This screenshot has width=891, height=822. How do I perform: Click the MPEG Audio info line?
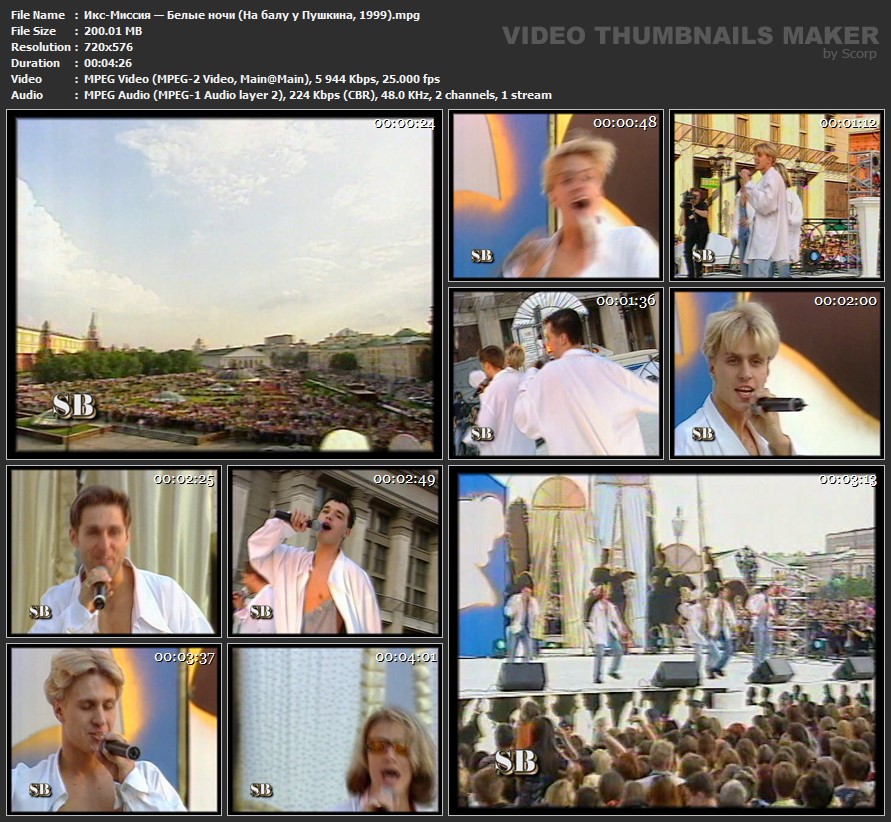312,95
